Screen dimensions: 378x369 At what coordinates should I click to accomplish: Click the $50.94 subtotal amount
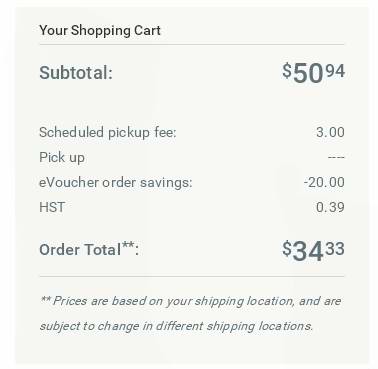coord(313,72)
